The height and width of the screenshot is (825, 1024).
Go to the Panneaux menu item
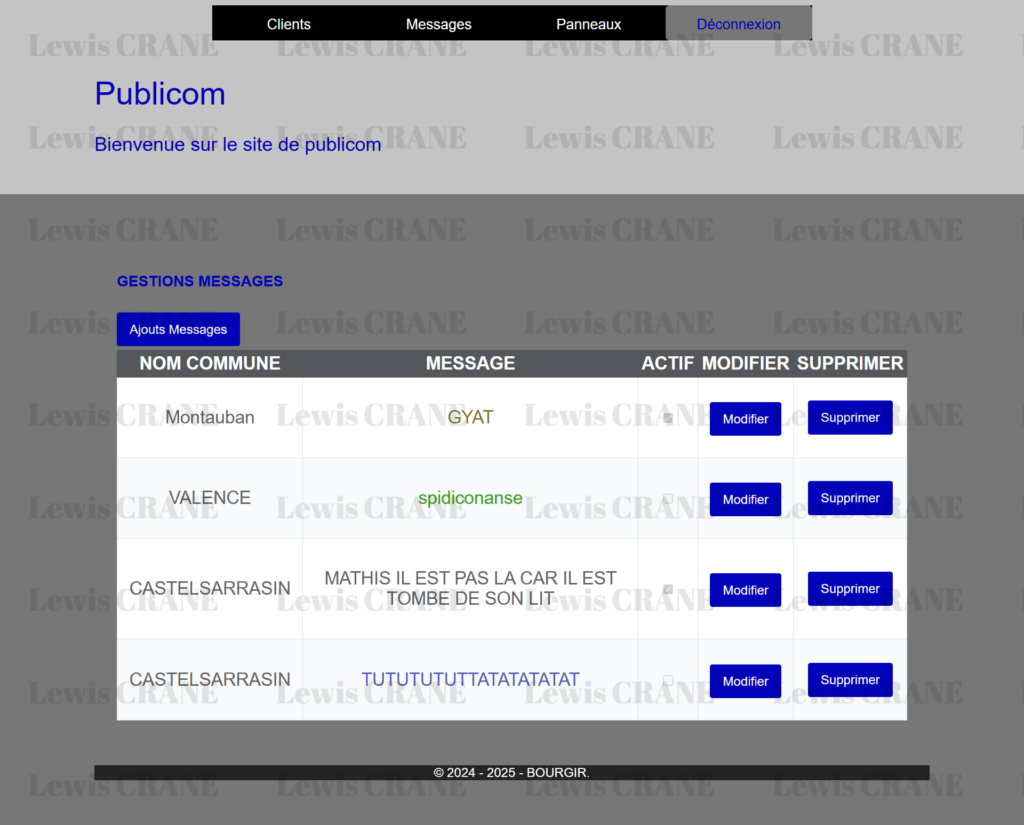[x=588, y=24]
